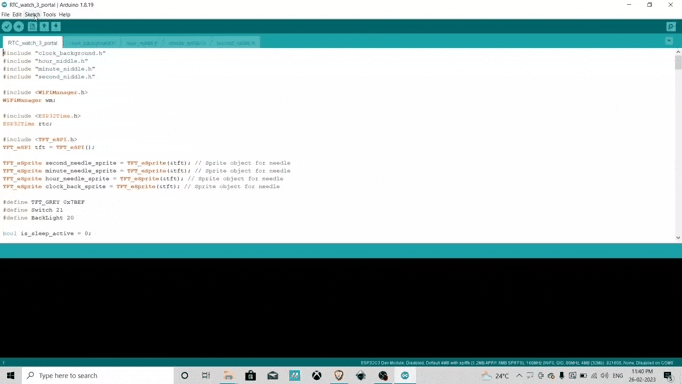
Task: Open the clock showing 11:40 PM
Action: click(642, 376)
